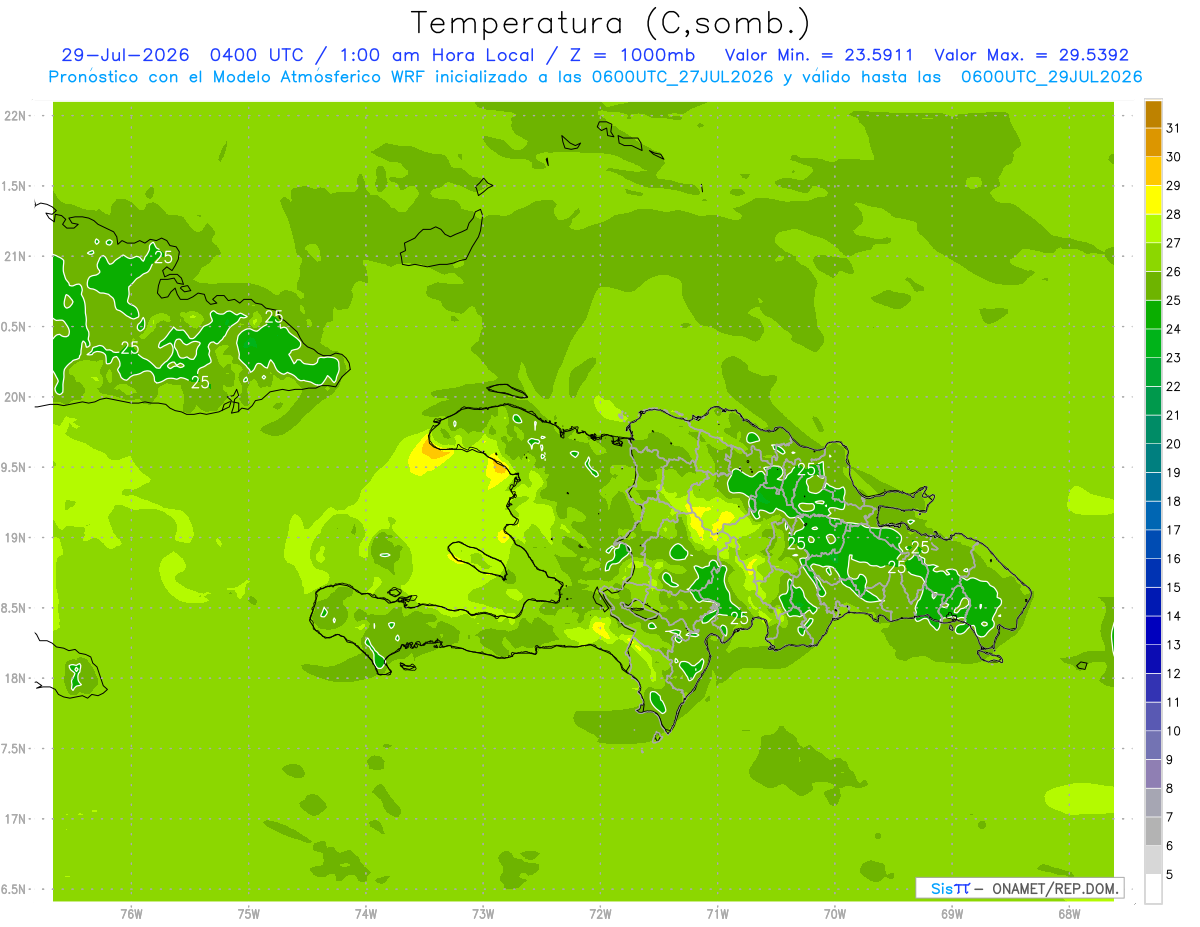Pick the green swatch between legend 24 and 25
This screenshot has height=927, width=1200.
1153,315
